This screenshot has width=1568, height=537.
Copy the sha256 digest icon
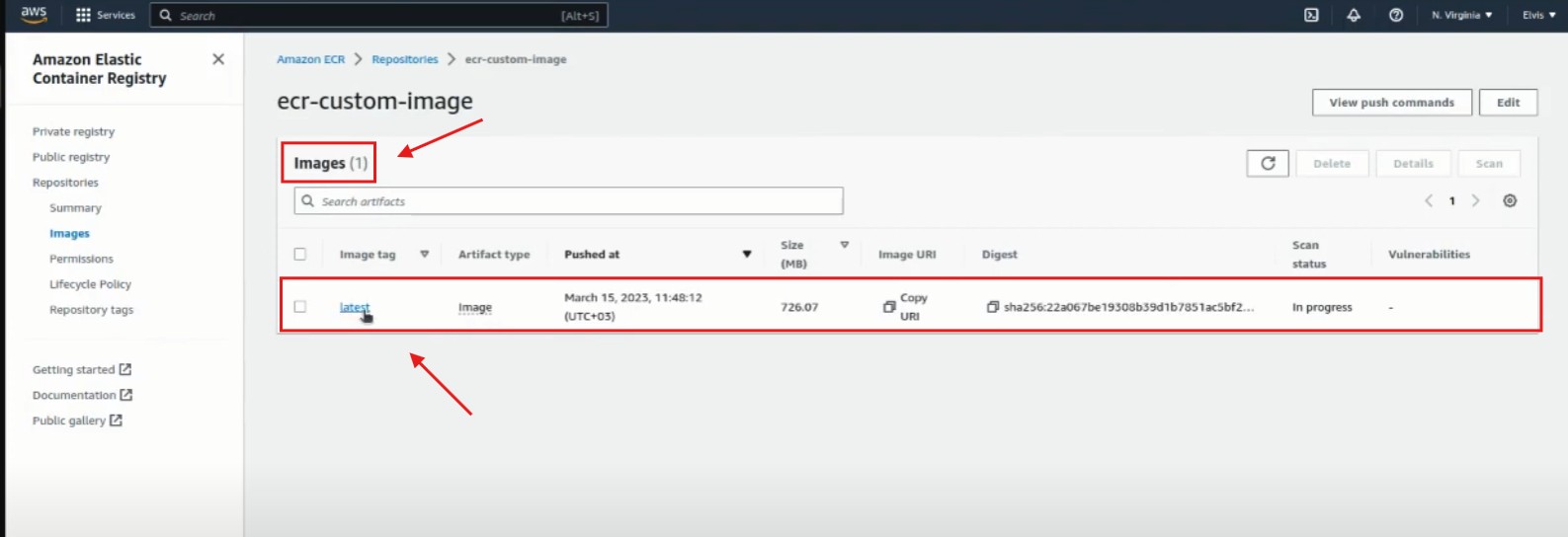point(992,307)
